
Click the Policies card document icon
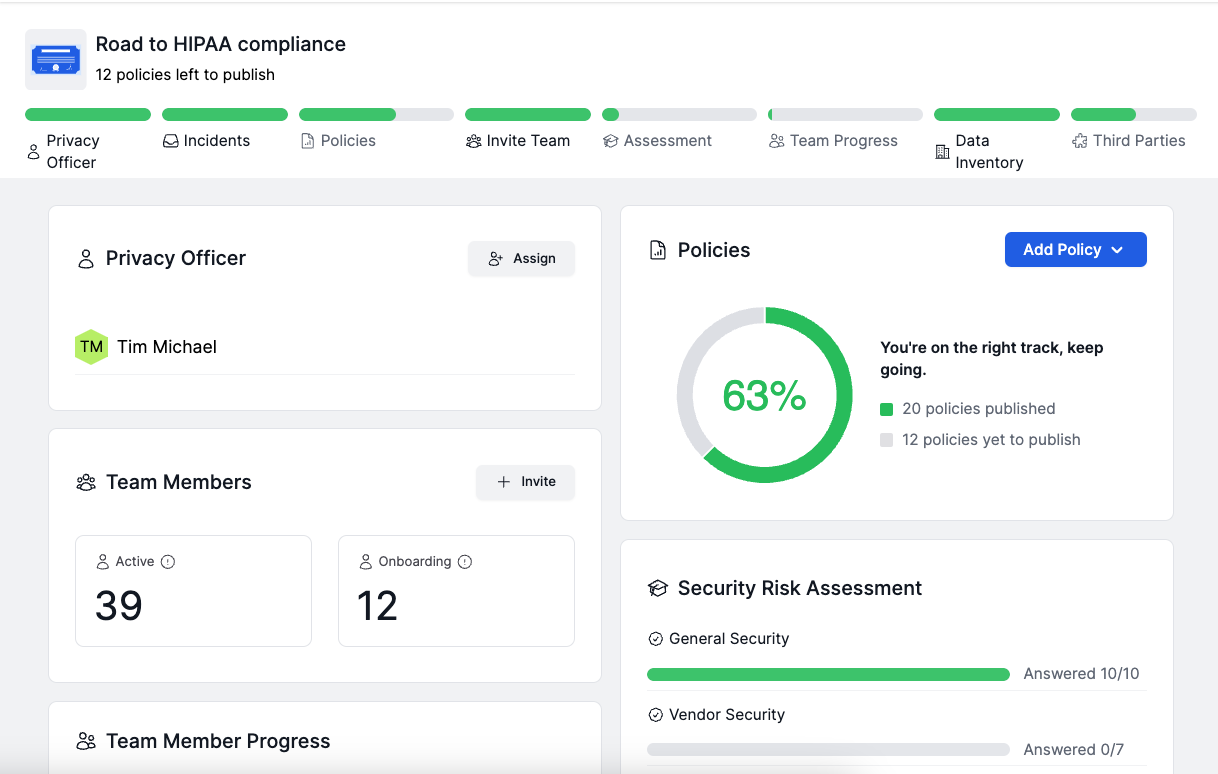pyautogui.click(x=658, y=250)
